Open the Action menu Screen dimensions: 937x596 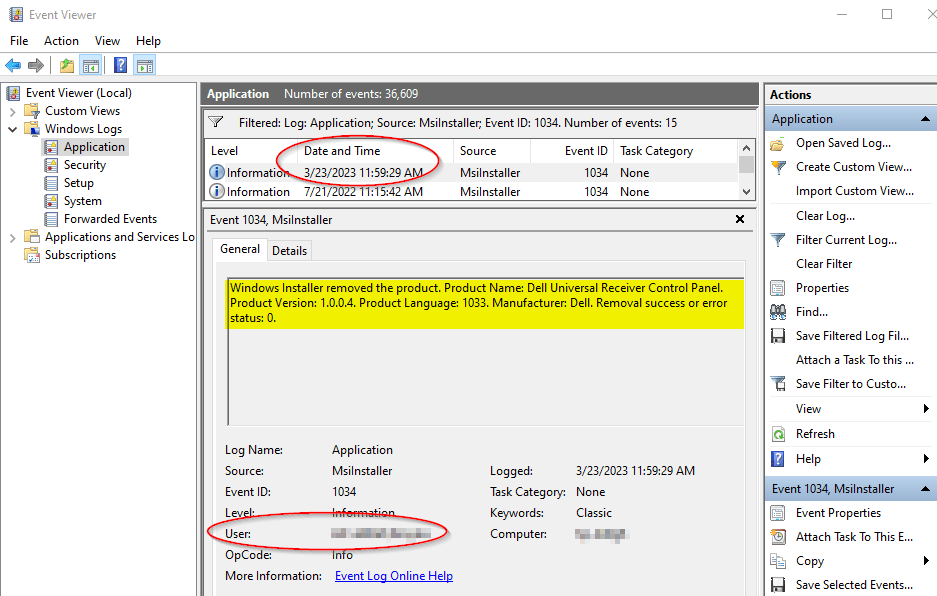[x=61, y=41]
